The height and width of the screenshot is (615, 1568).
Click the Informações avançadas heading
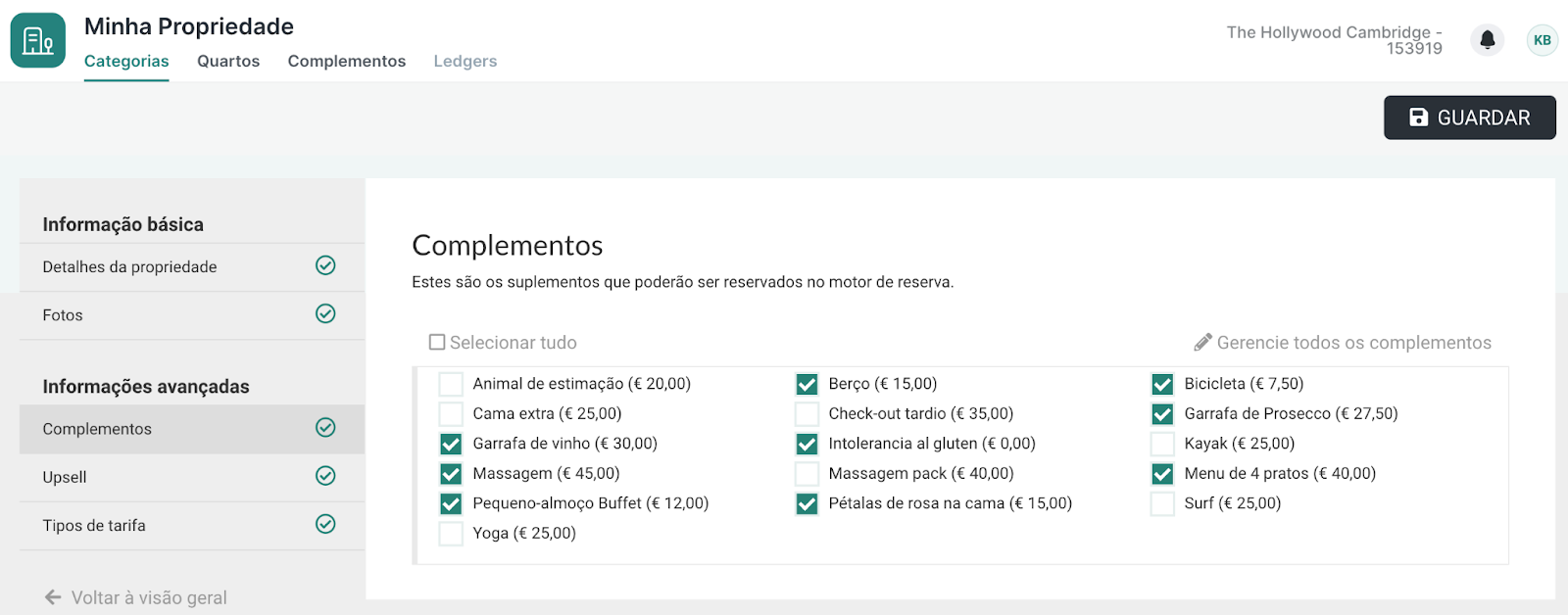[146, 387]
